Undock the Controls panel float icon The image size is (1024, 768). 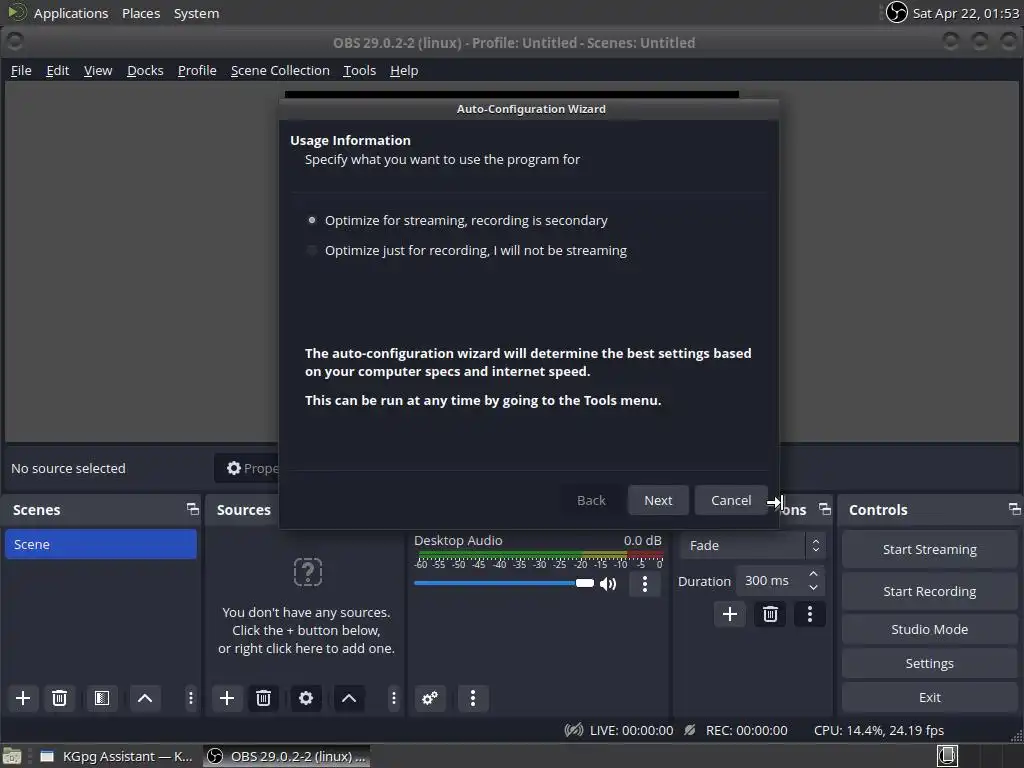click(1014, 509)
